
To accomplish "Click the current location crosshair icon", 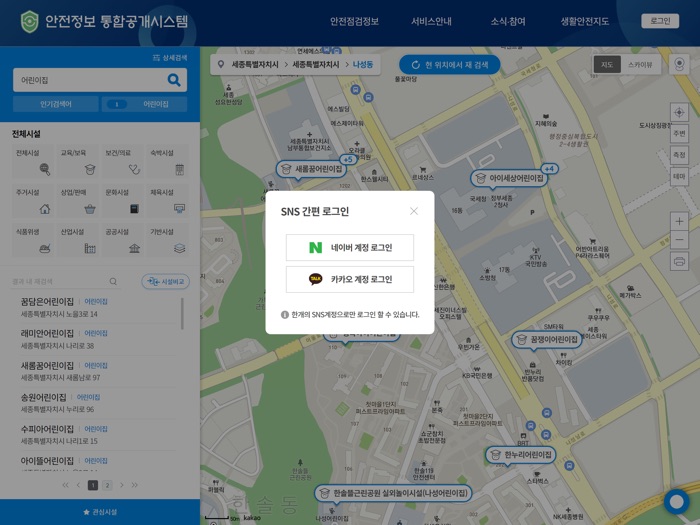I will click(679, 112).
